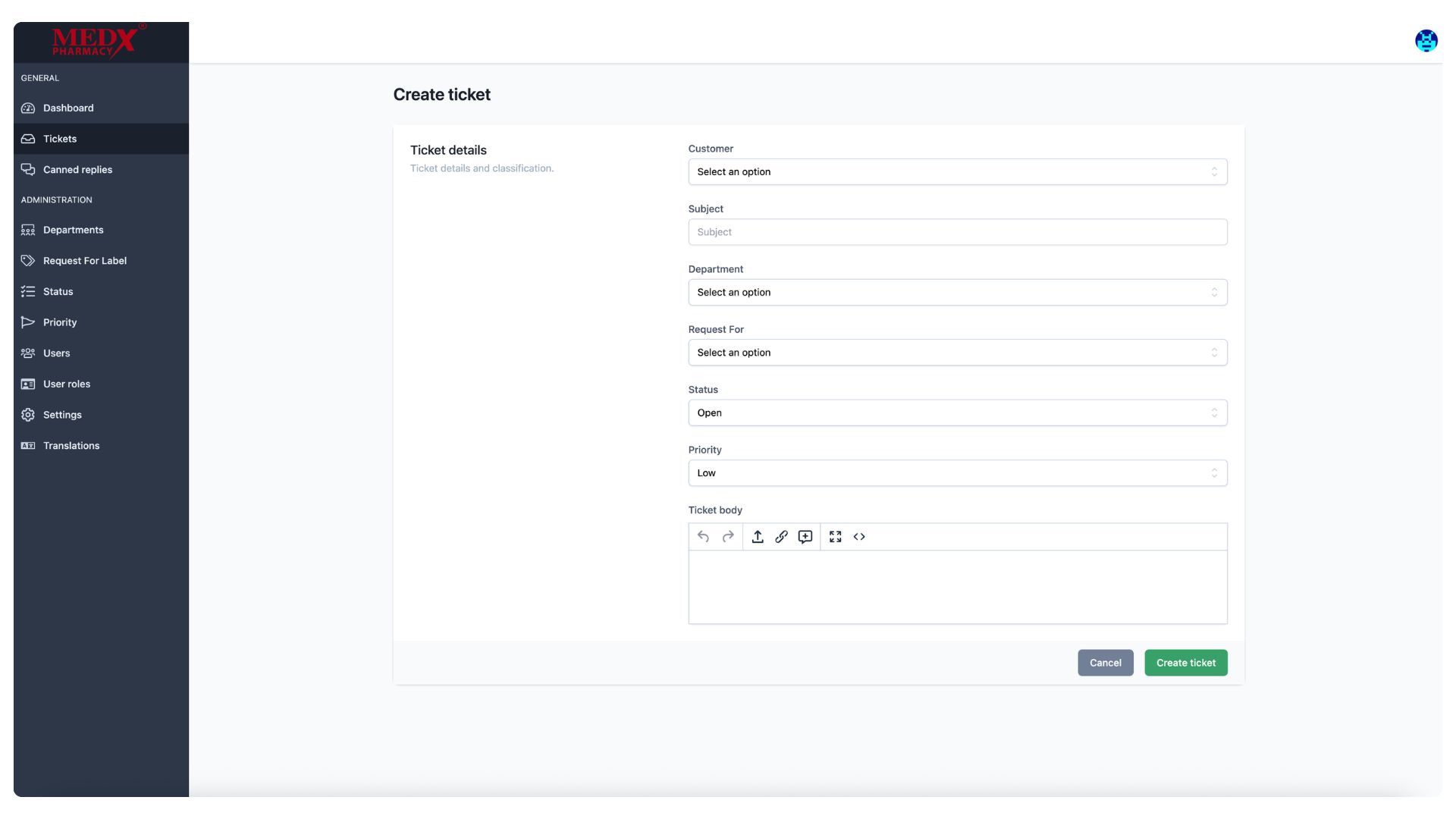
Task: Click the Translations language icon
Action: coord(28,446)
